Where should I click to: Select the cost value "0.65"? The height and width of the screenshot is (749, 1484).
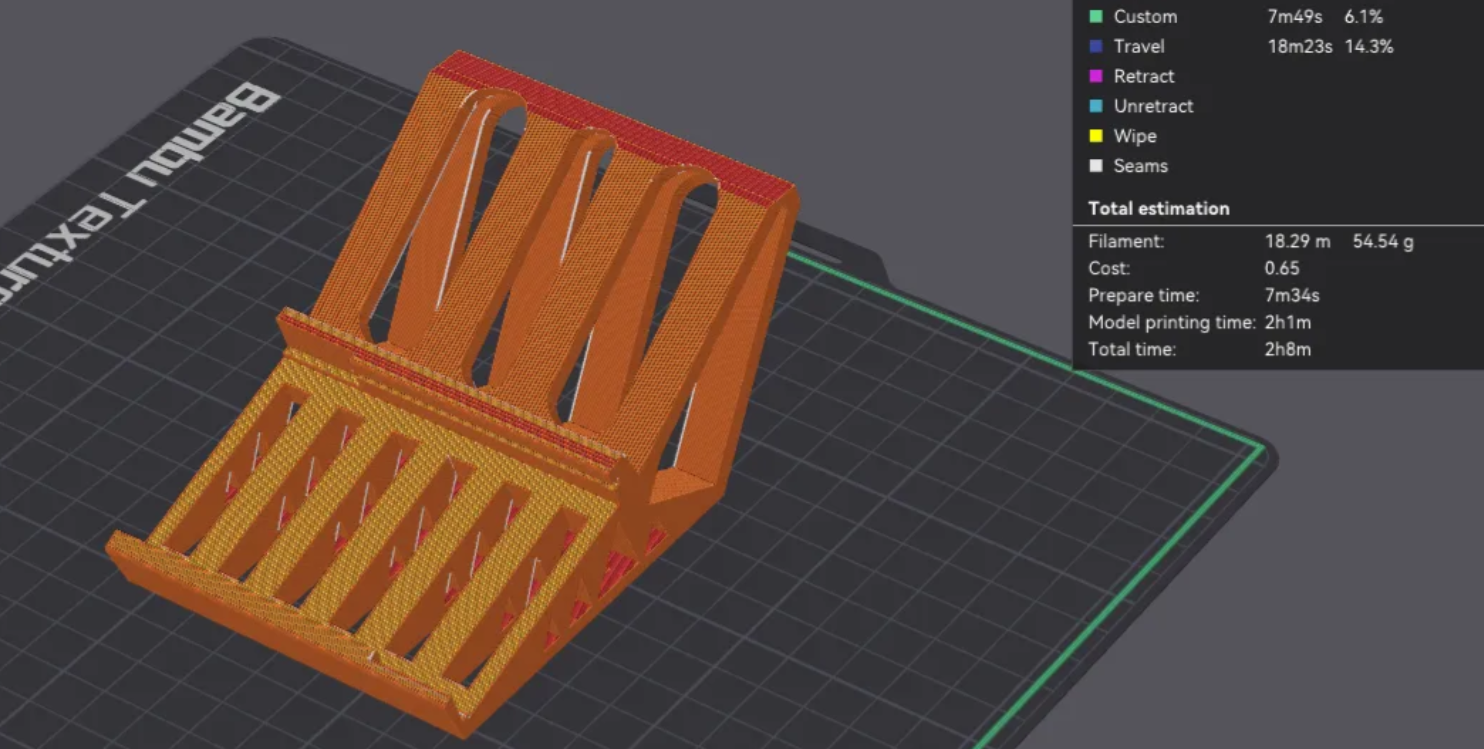1282,268
